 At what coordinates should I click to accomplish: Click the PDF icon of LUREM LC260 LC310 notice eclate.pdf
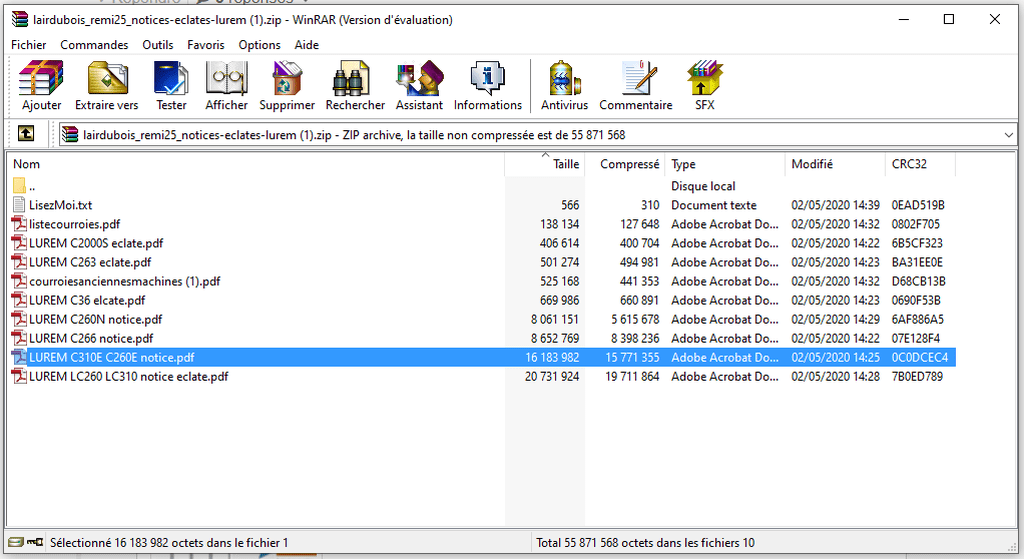(19, 376)
